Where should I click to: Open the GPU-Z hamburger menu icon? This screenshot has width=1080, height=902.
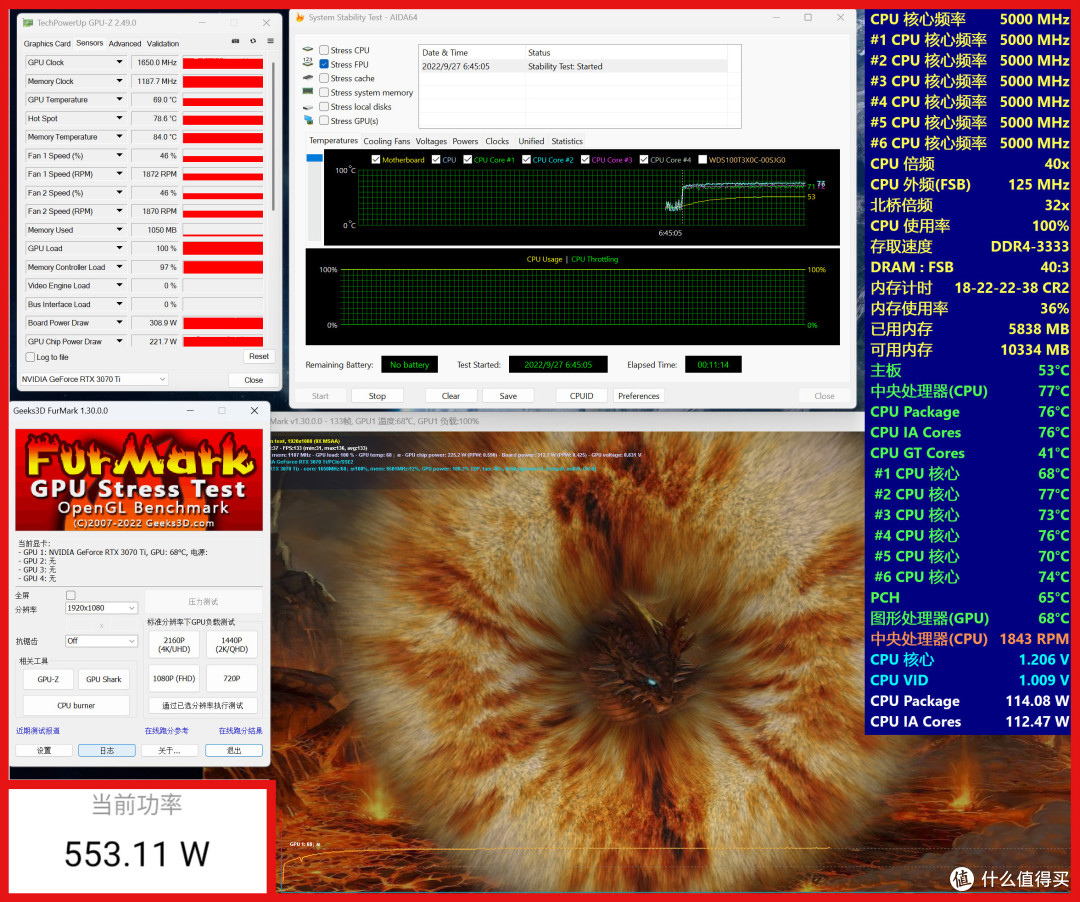click(x=269, y=42)
